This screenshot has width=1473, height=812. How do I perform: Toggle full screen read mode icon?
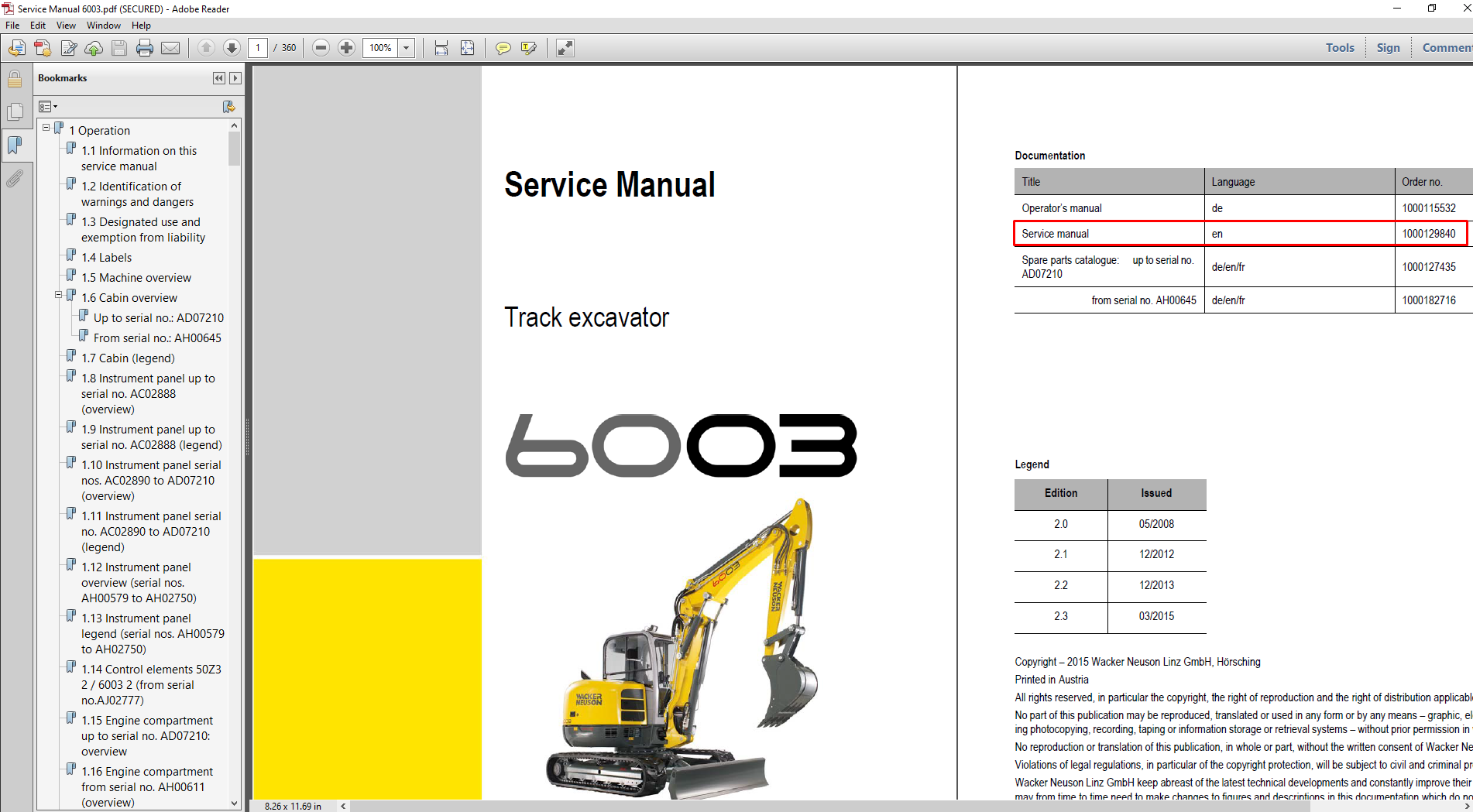[x=565, y=48]
